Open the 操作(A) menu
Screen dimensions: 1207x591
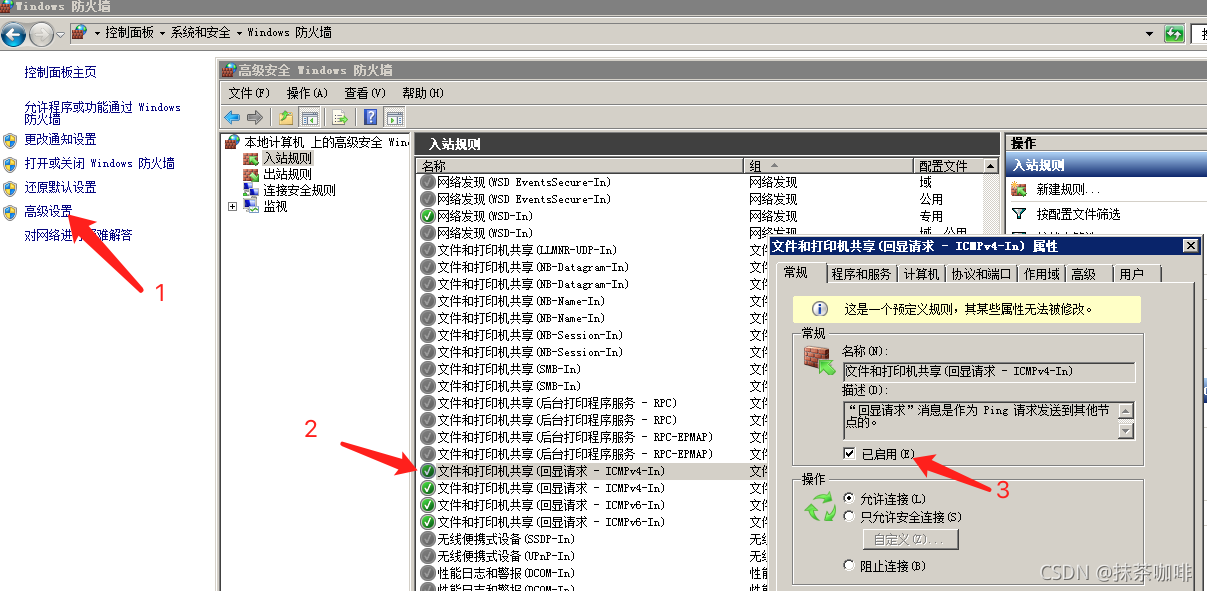(308, 93)
